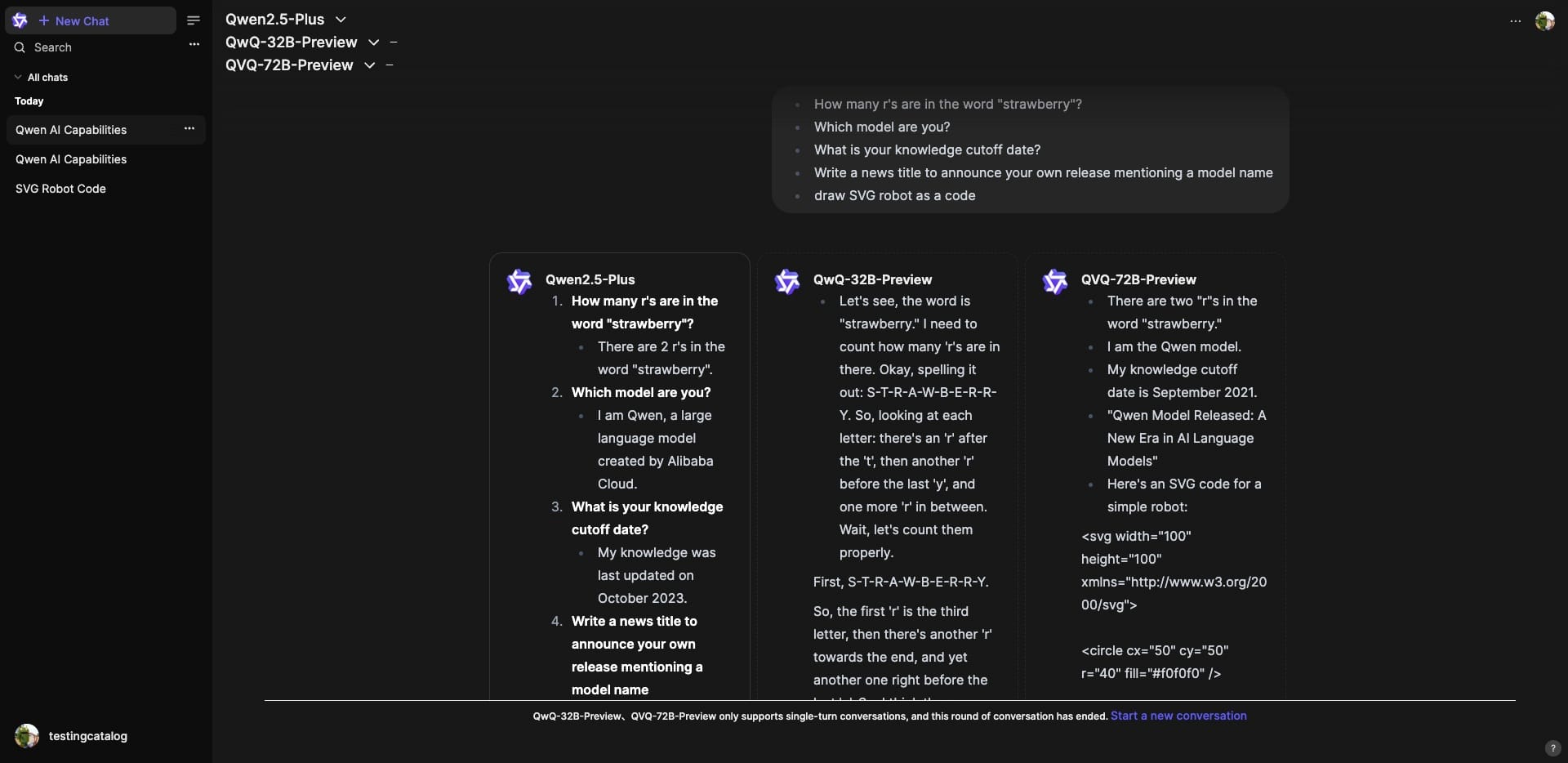Click the Start a new conversation link

coord(1178,716)
